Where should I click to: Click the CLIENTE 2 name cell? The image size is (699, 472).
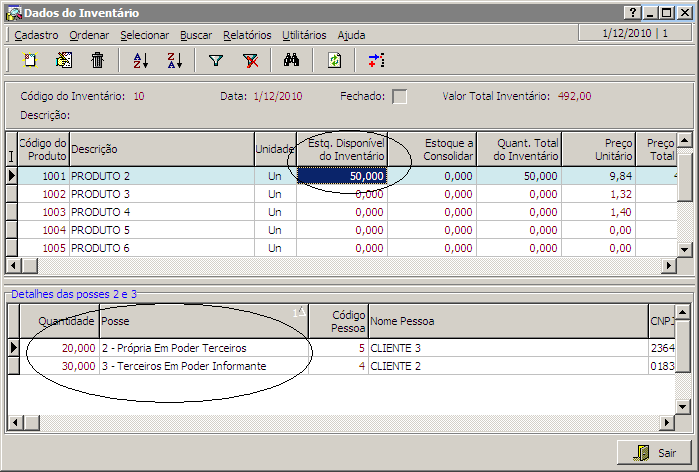(x=508, y=366)
